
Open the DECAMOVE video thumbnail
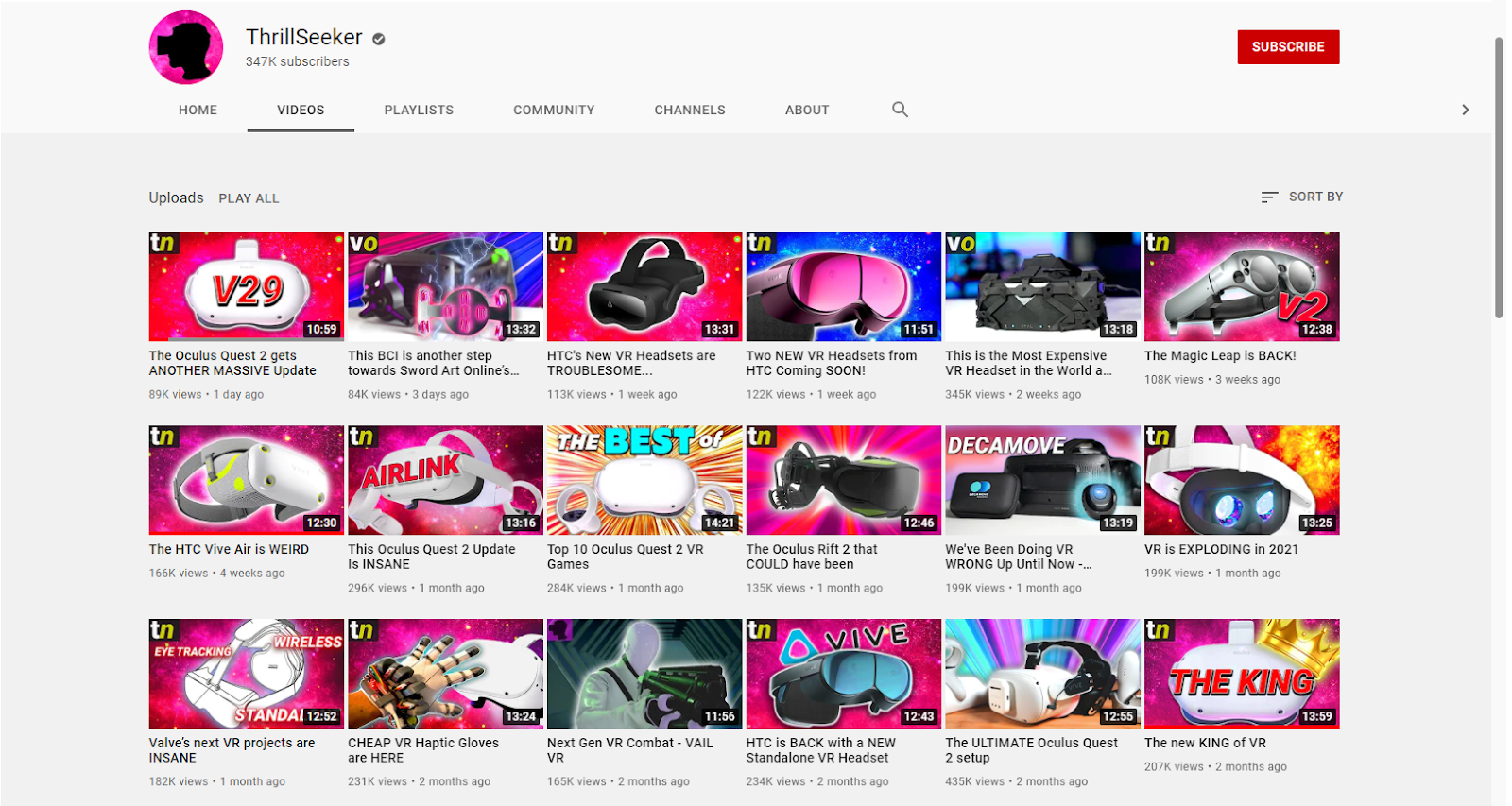pos(1043,480)
